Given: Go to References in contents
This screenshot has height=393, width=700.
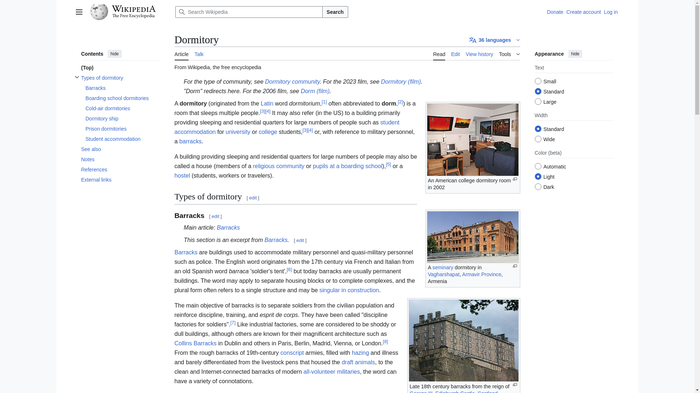Looking at the screenshot, I should pos(94,170).
